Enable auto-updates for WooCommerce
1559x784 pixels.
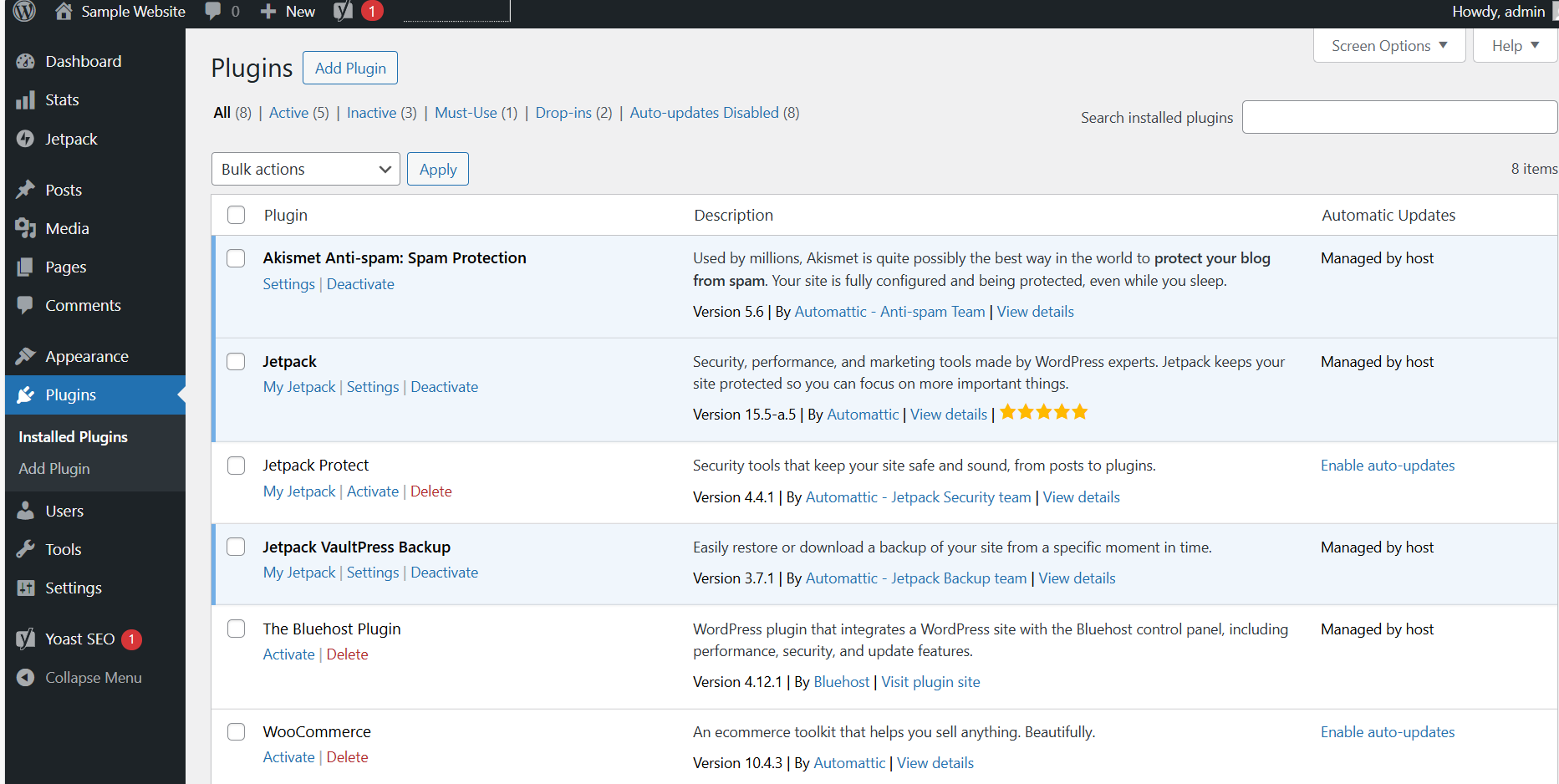(x=1388, y=731)
